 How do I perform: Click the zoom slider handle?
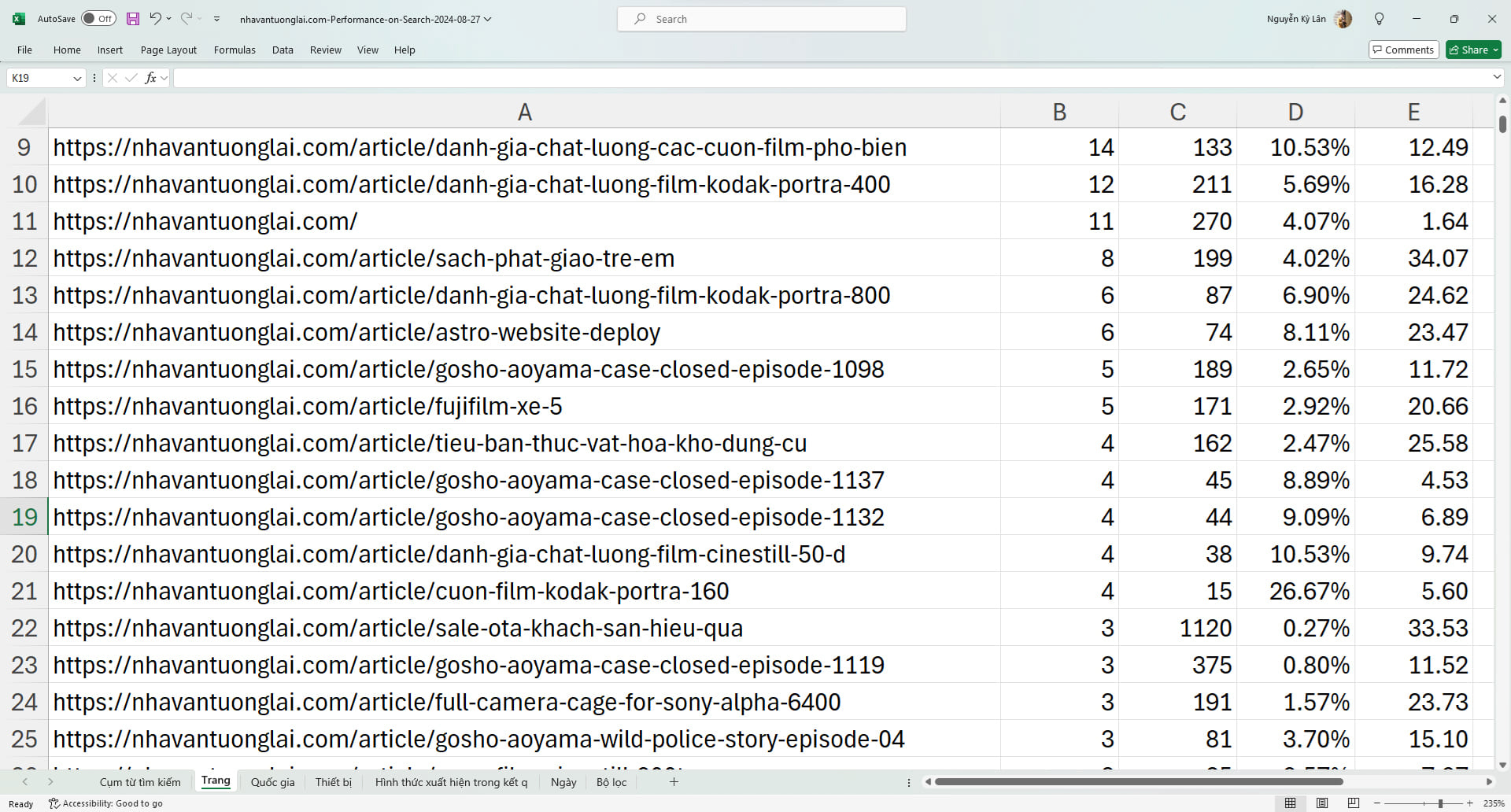pos(1440,803)
